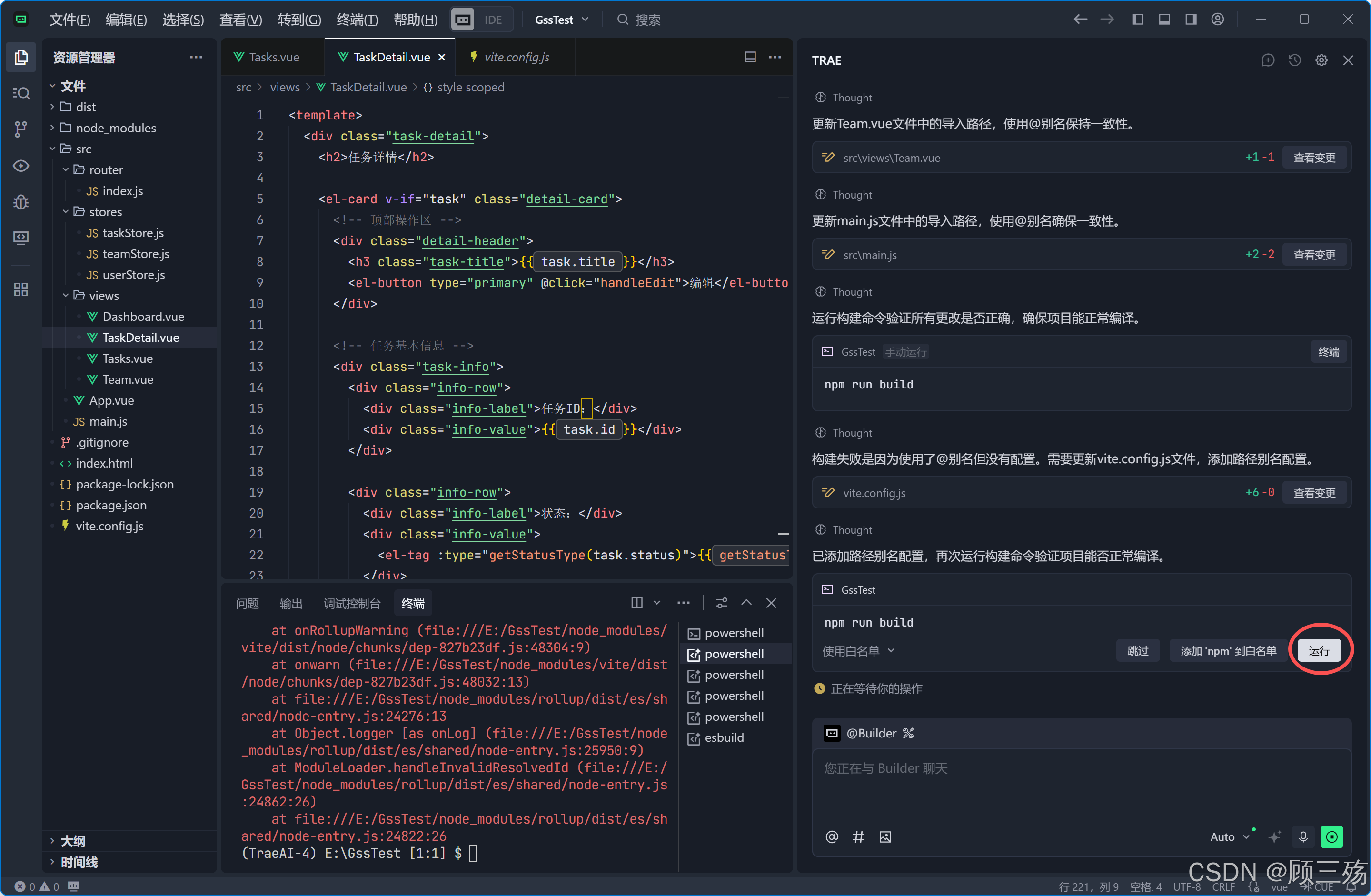Screen dimensions: 1371x896
Task: Switch to the vite.config.js tab
Action: click(x=516, y=57)
